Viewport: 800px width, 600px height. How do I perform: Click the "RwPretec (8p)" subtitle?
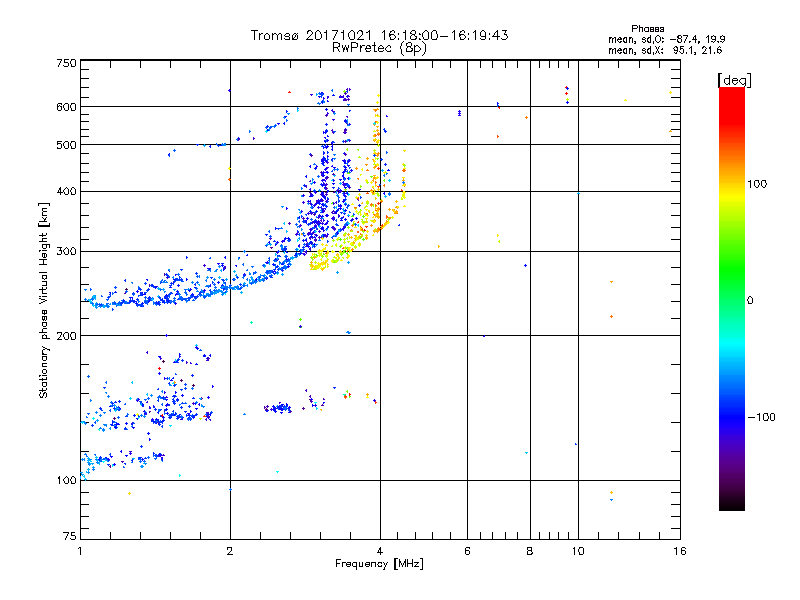click(379, 48)
